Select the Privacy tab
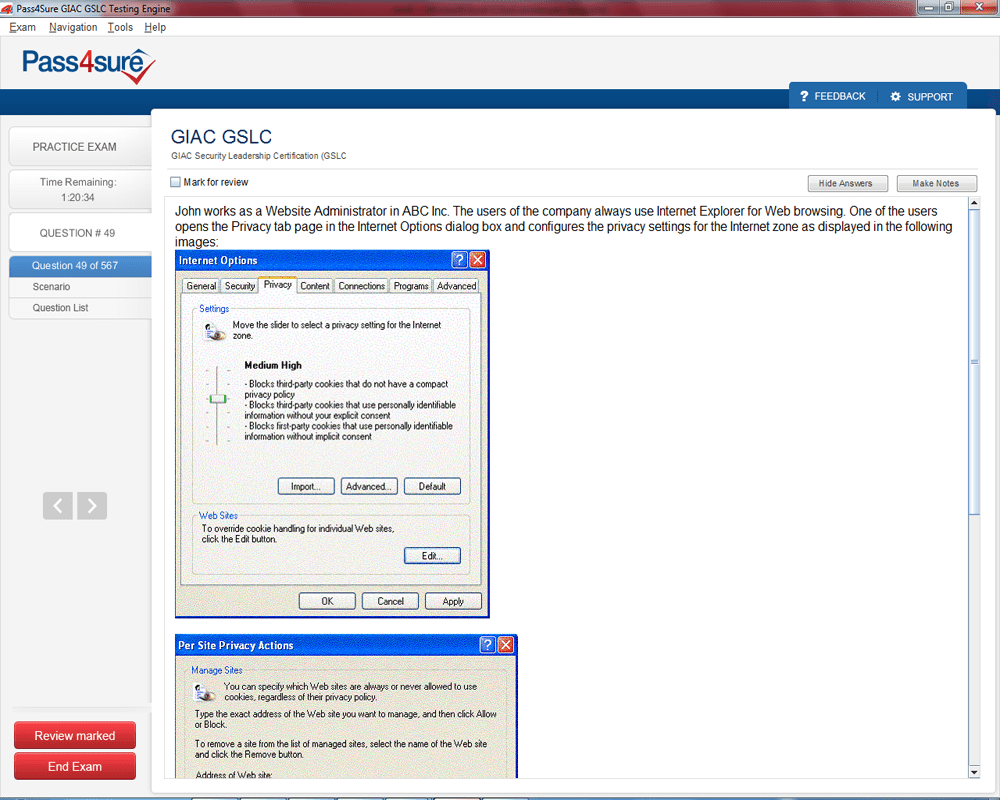Viewport: 1000px width, 800px height. (277, 285)
